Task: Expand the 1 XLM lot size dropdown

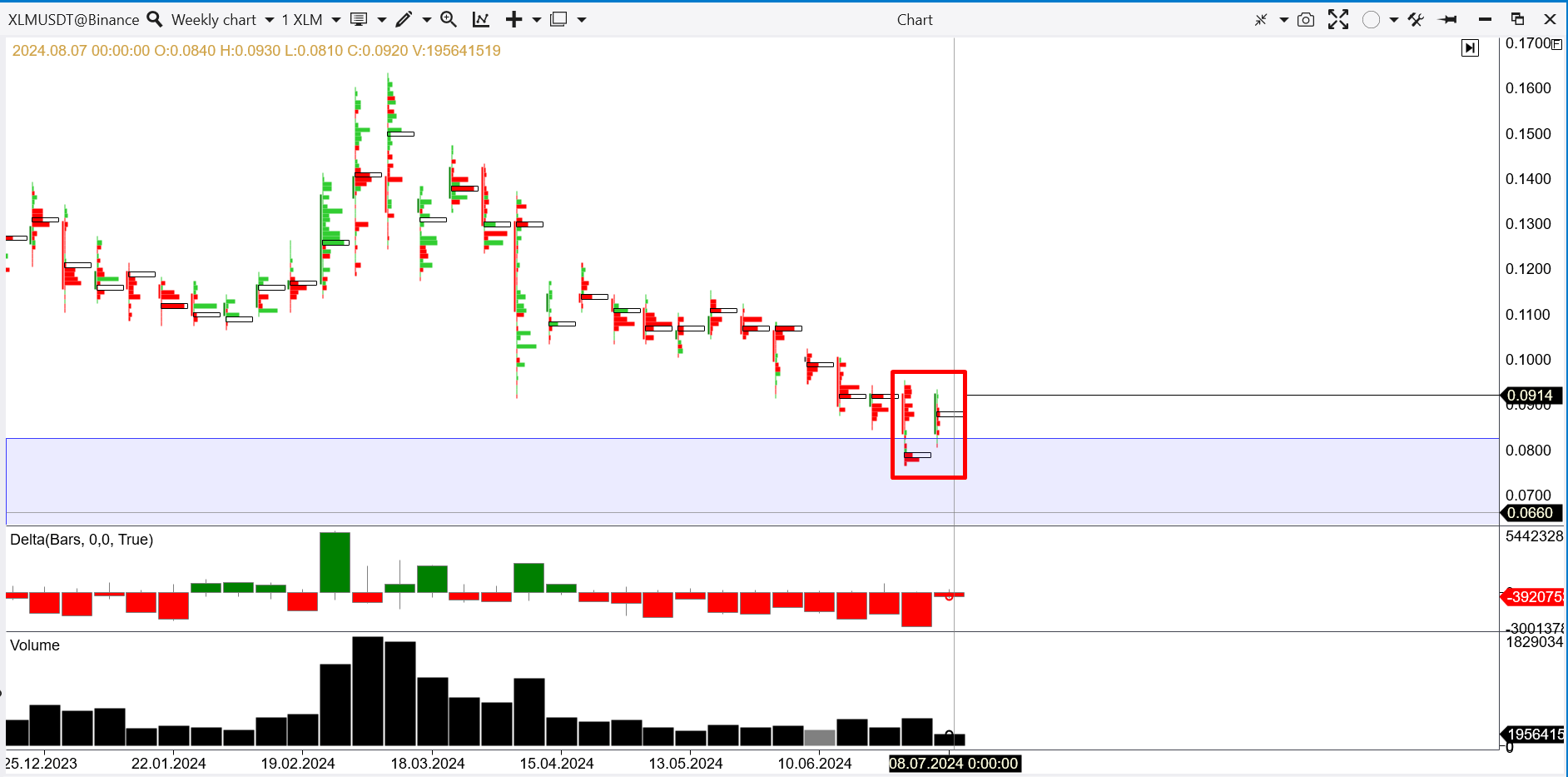Action: (335, 20)
